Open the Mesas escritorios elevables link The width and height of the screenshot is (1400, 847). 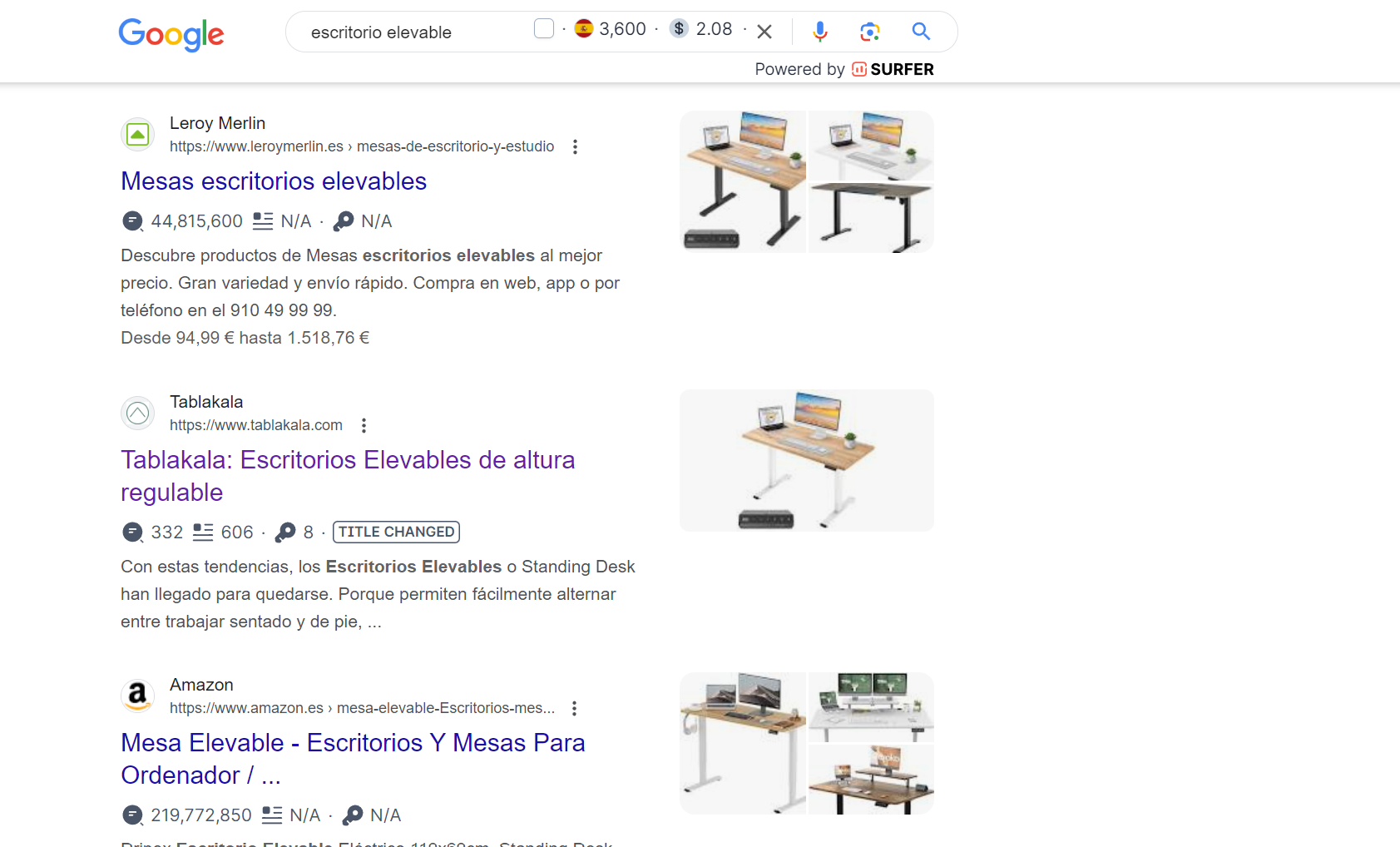[x=274, y=181]
